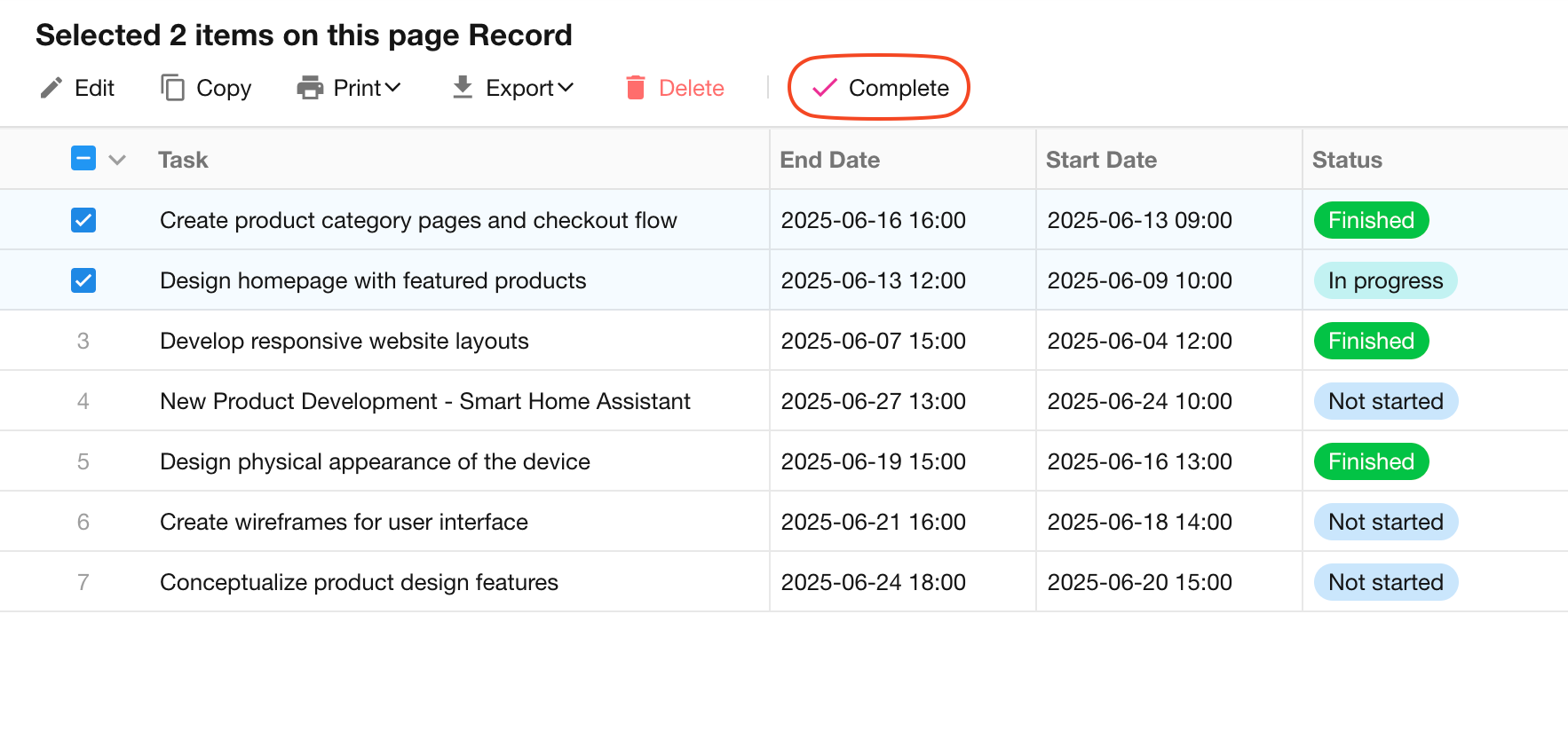Image resolution: width=1568 pixels, height=756 pixels.
Task: Select row number 4 in the table
Action: (83, 401)
